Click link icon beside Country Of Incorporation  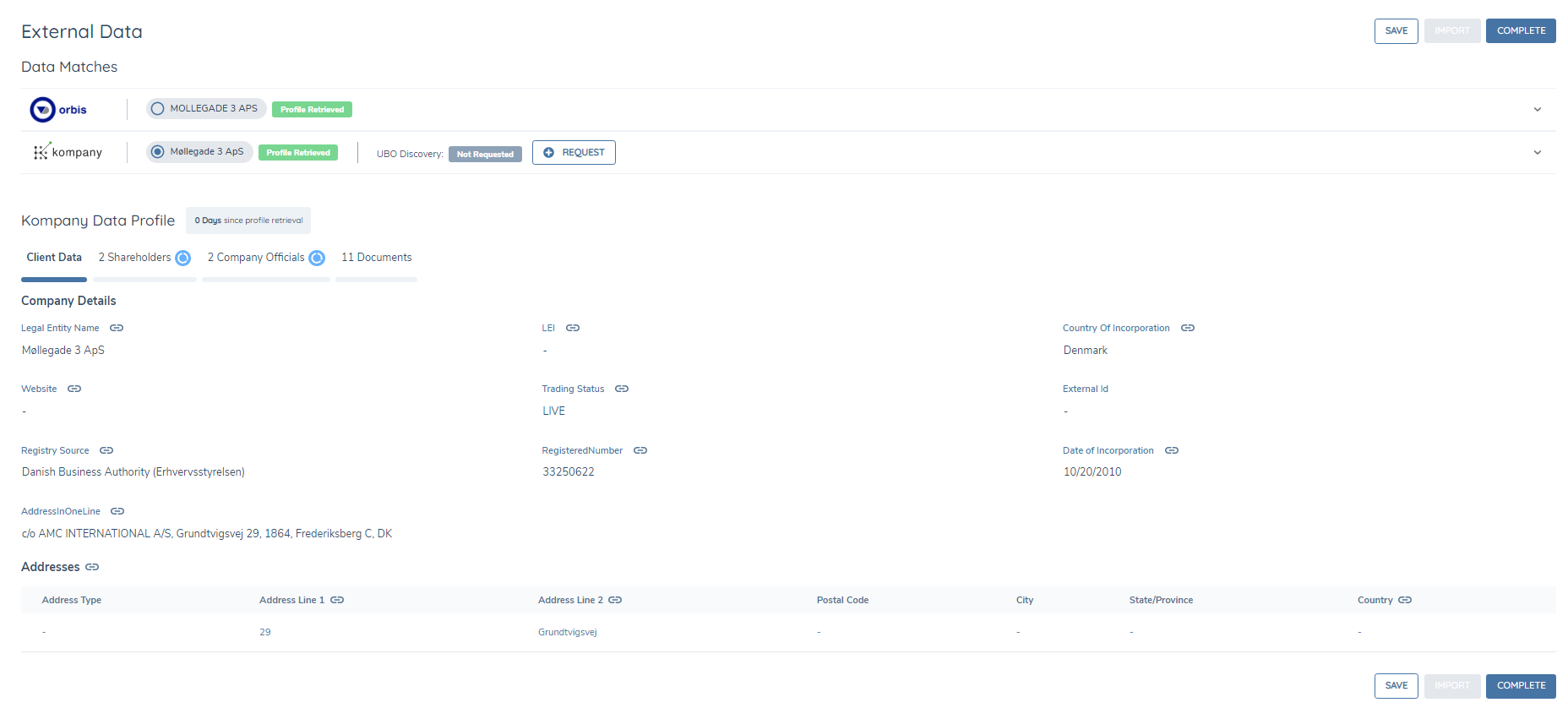pyautogui.click(x=1188, y=328)
